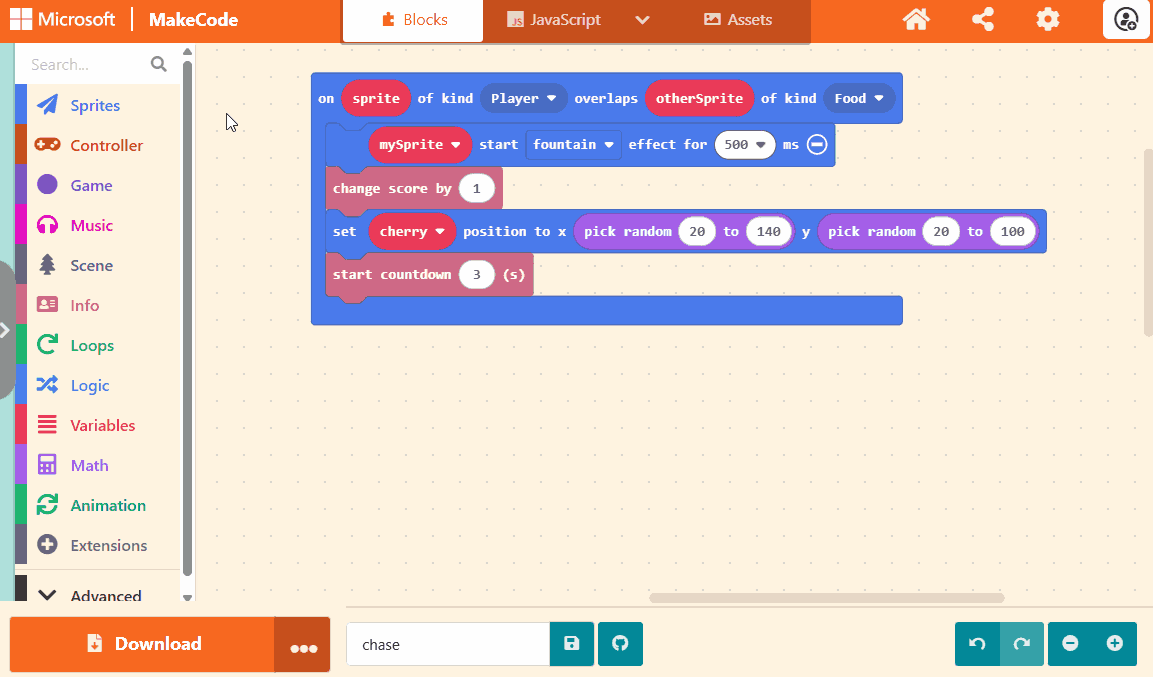Open the user sign-in profile
The height and width of the screenshot is (677, 1153).
tap(1126, 19)
